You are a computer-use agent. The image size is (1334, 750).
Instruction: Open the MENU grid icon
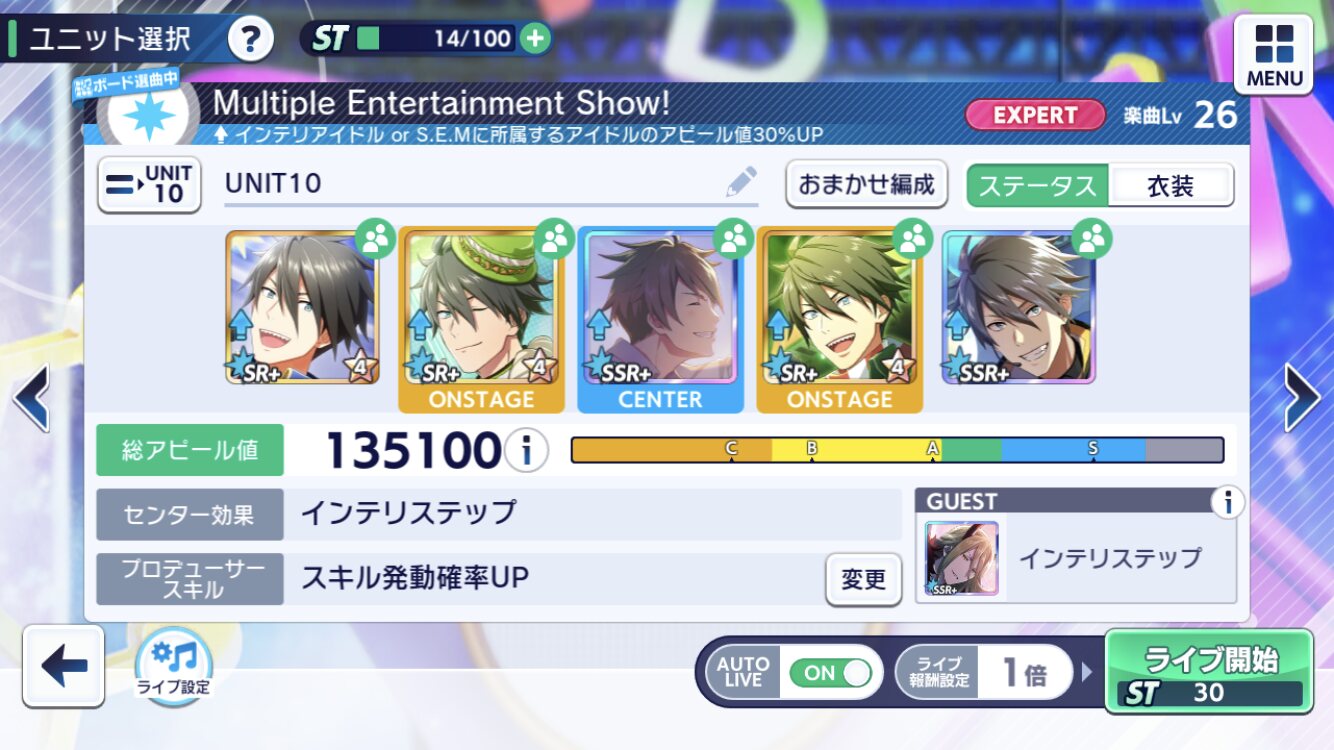(1274, 54)
